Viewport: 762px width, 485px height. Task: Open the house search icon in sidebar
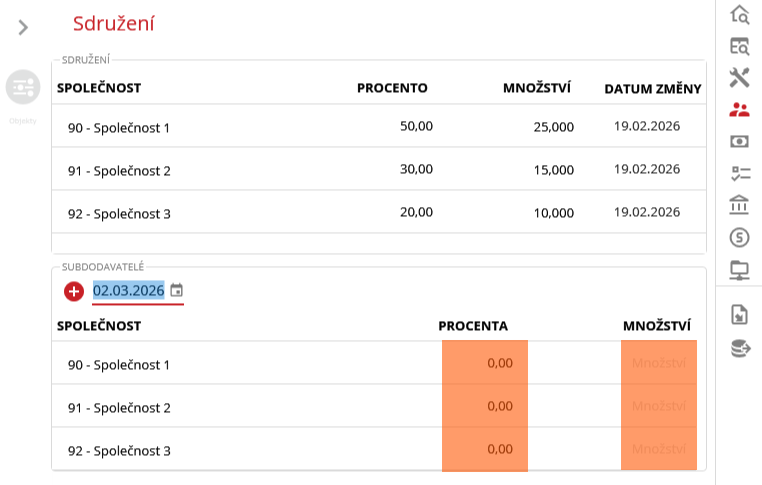739,14
